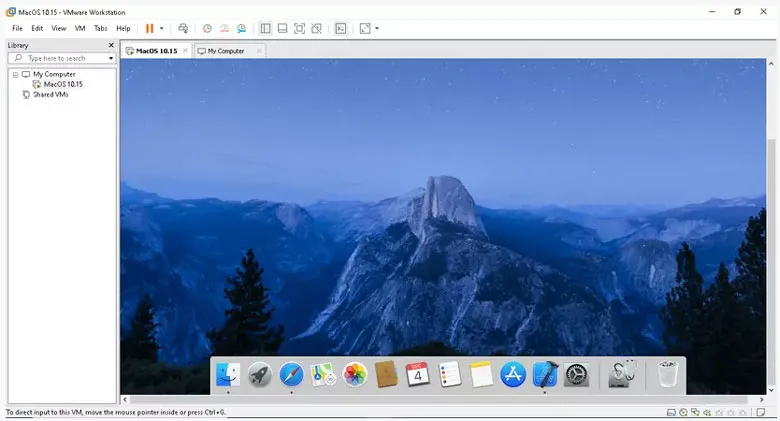Open the File menu

[17, 28]
